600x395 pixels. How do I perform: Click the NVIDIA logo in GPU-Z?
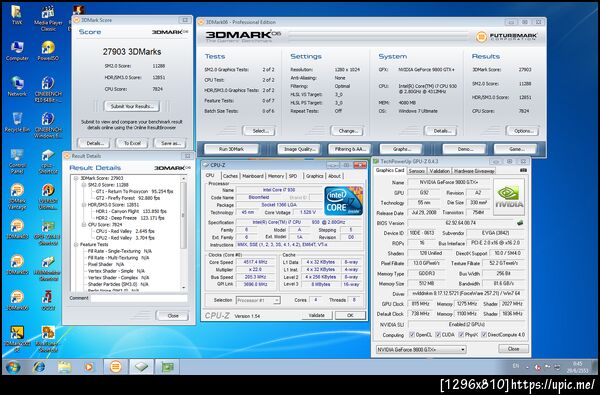(509, 197)
